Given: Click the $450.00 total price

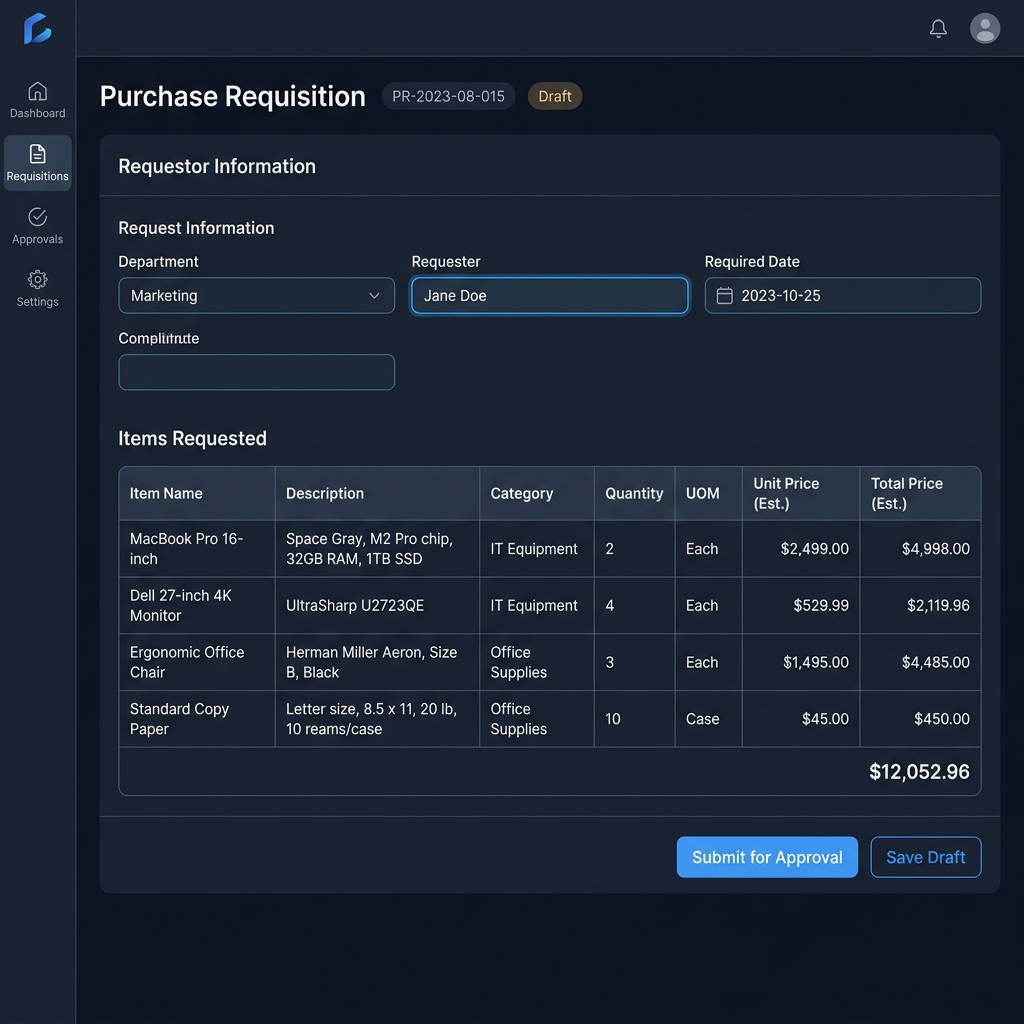Looking at the screenshot, I should 942,718.
